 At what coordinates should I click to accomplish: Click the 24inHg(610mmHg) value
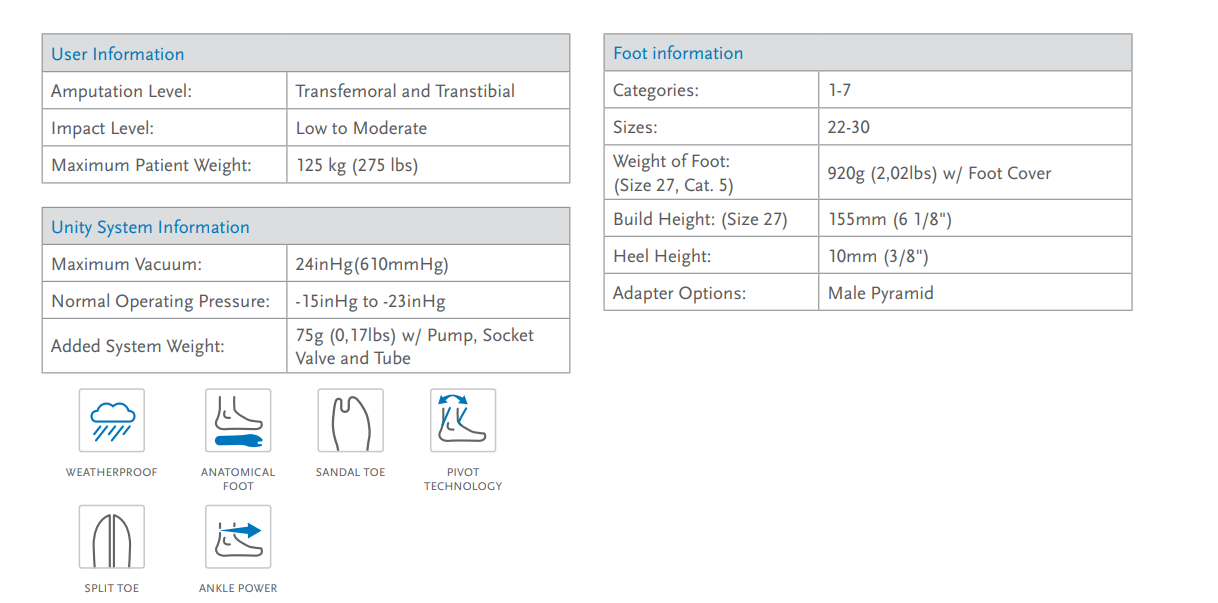point(372,264)
